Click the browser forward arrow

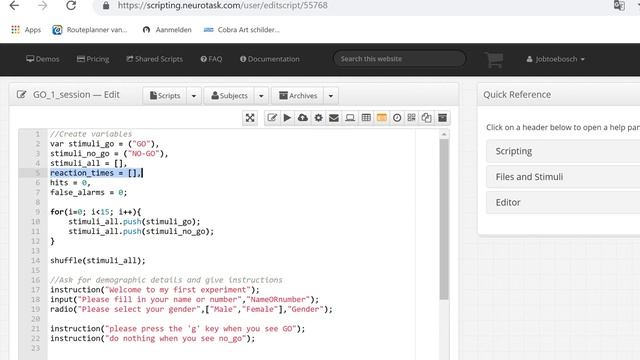[x=42, y=6]
